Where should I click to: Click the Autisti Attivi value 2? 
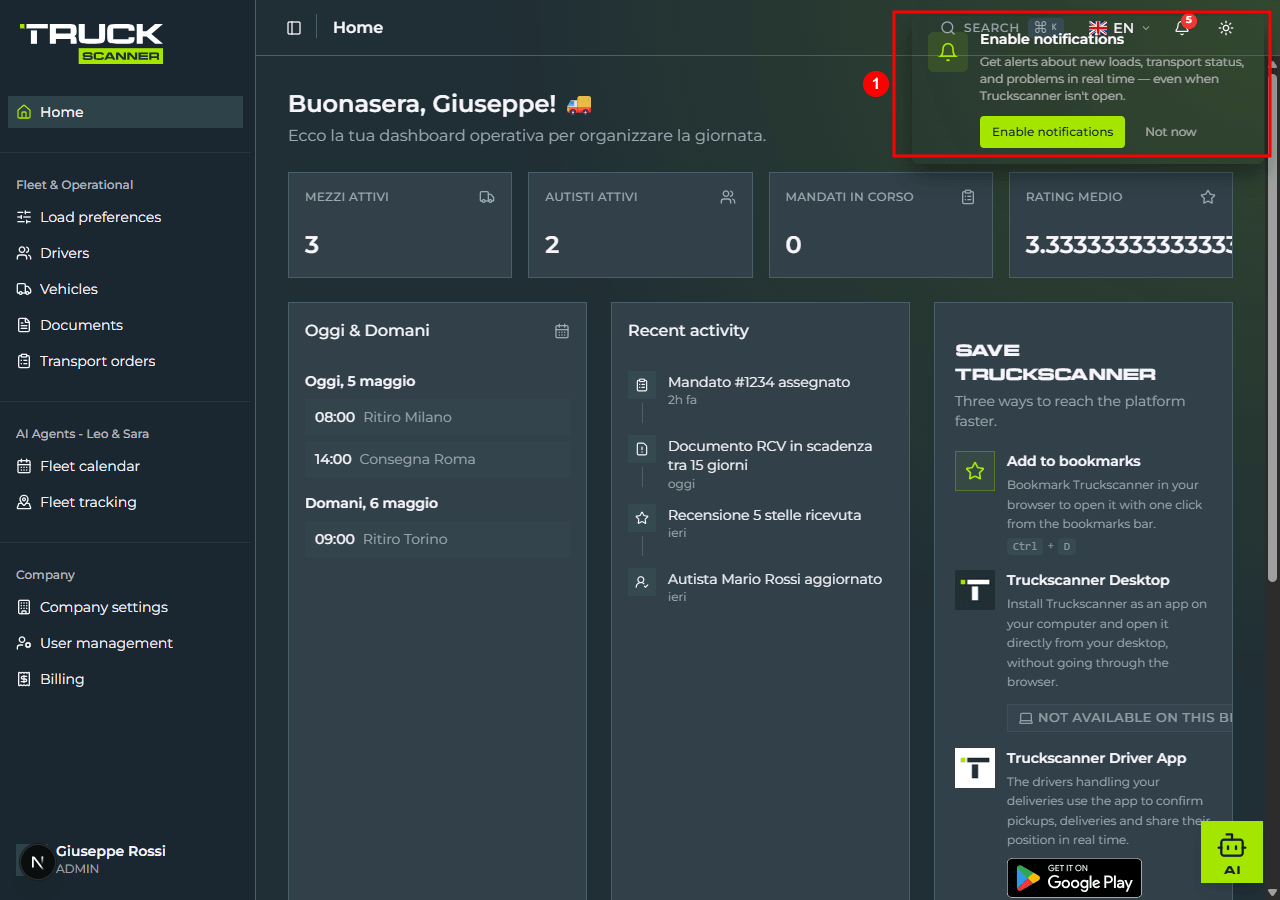point(552,245)
